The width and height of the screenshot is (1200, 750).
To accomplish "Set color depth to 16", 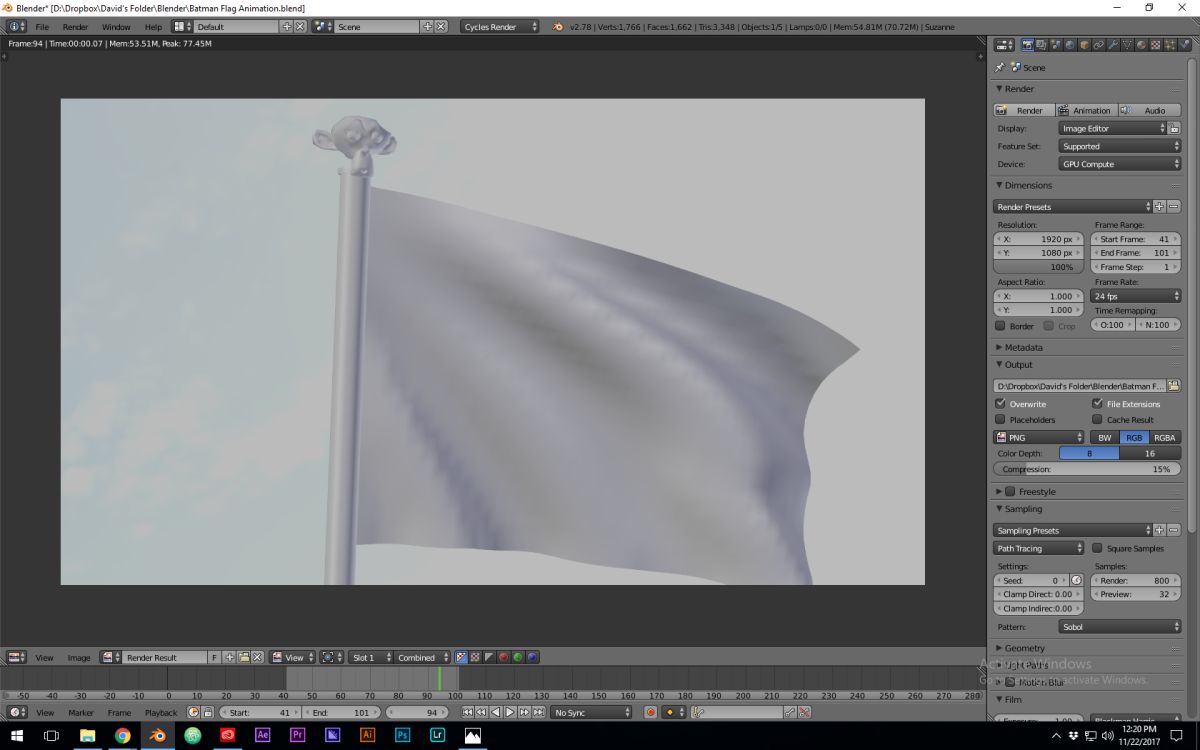I will [x=1150, y=453].
